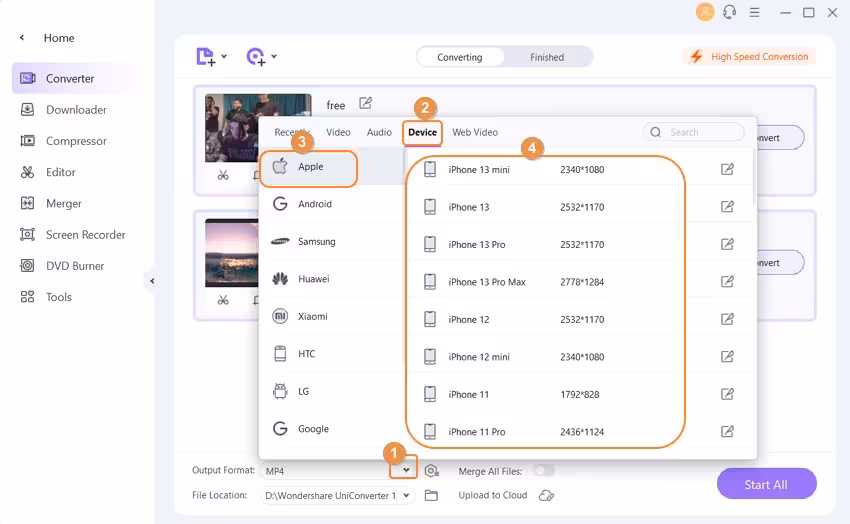Choose the iPhone 13 Pro preset
The width and height of the screenshot is (850, 524).
point(579,244)
